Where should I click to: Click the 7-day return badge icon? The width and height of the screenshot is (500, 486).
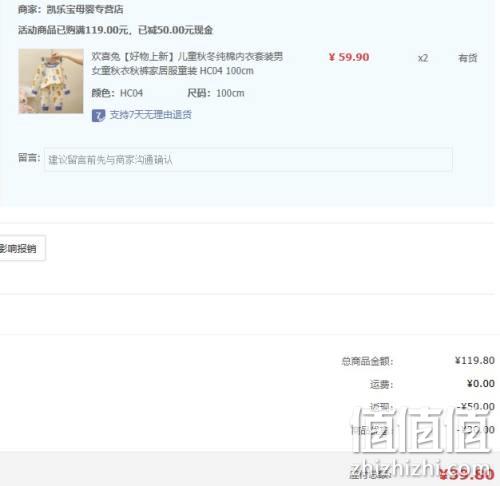pyautogui.click(x=98, y=115)
